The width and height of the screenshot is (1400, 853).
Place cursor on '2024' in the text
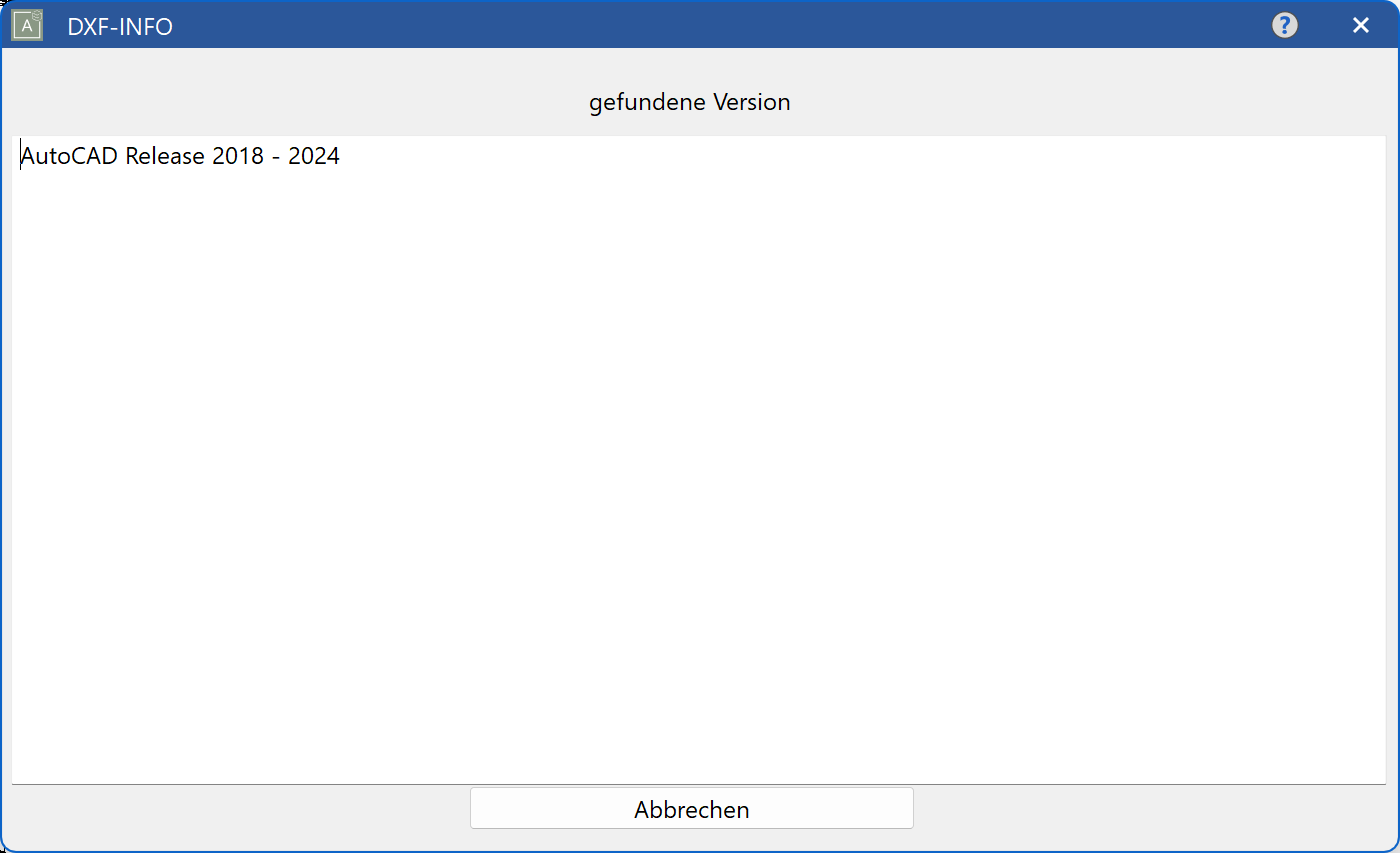314,156
